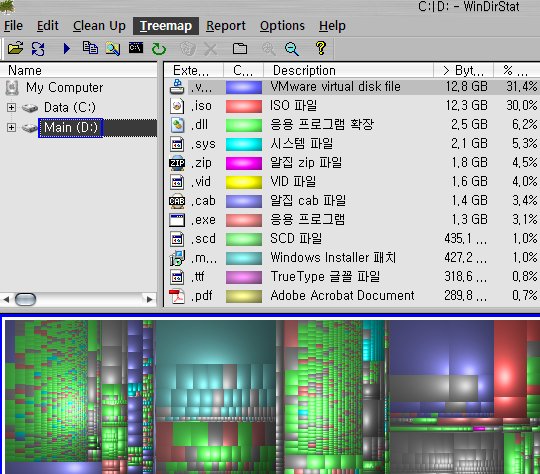Click the red .iso color swatch
The width and height of the screenshot is (540, 474).
(244, 106)
